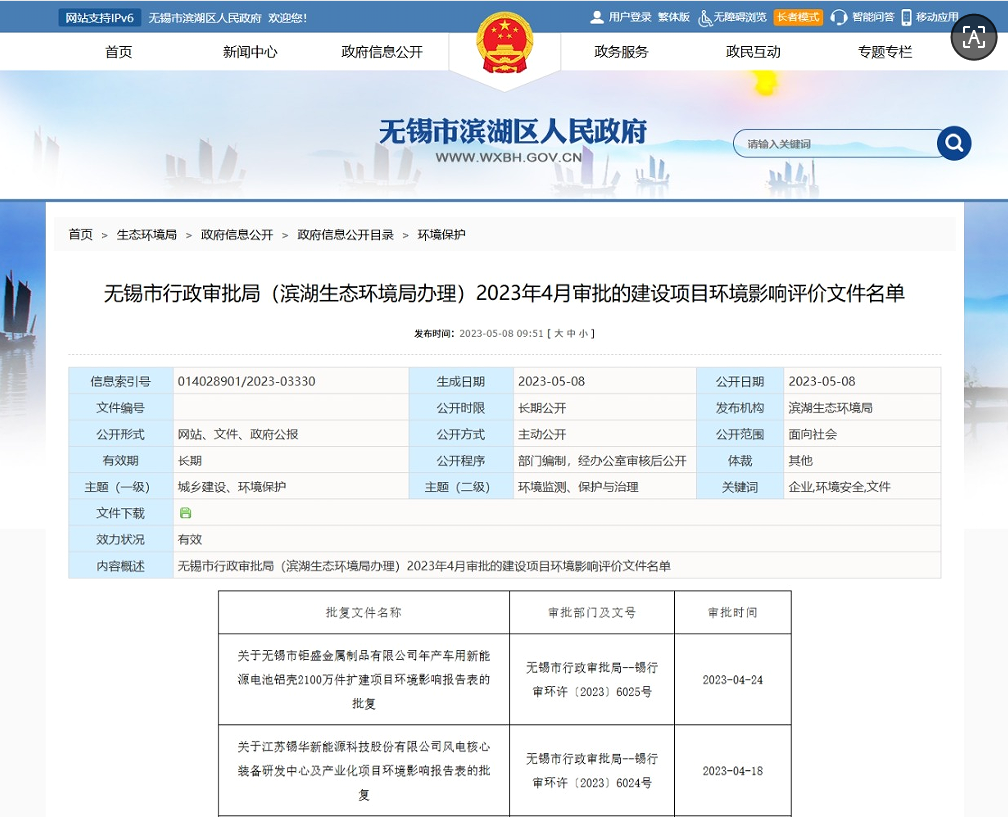The width and height of the screenshot is (1008, 817).
Task: Click the mobile app phone icon
Action: 906,17
